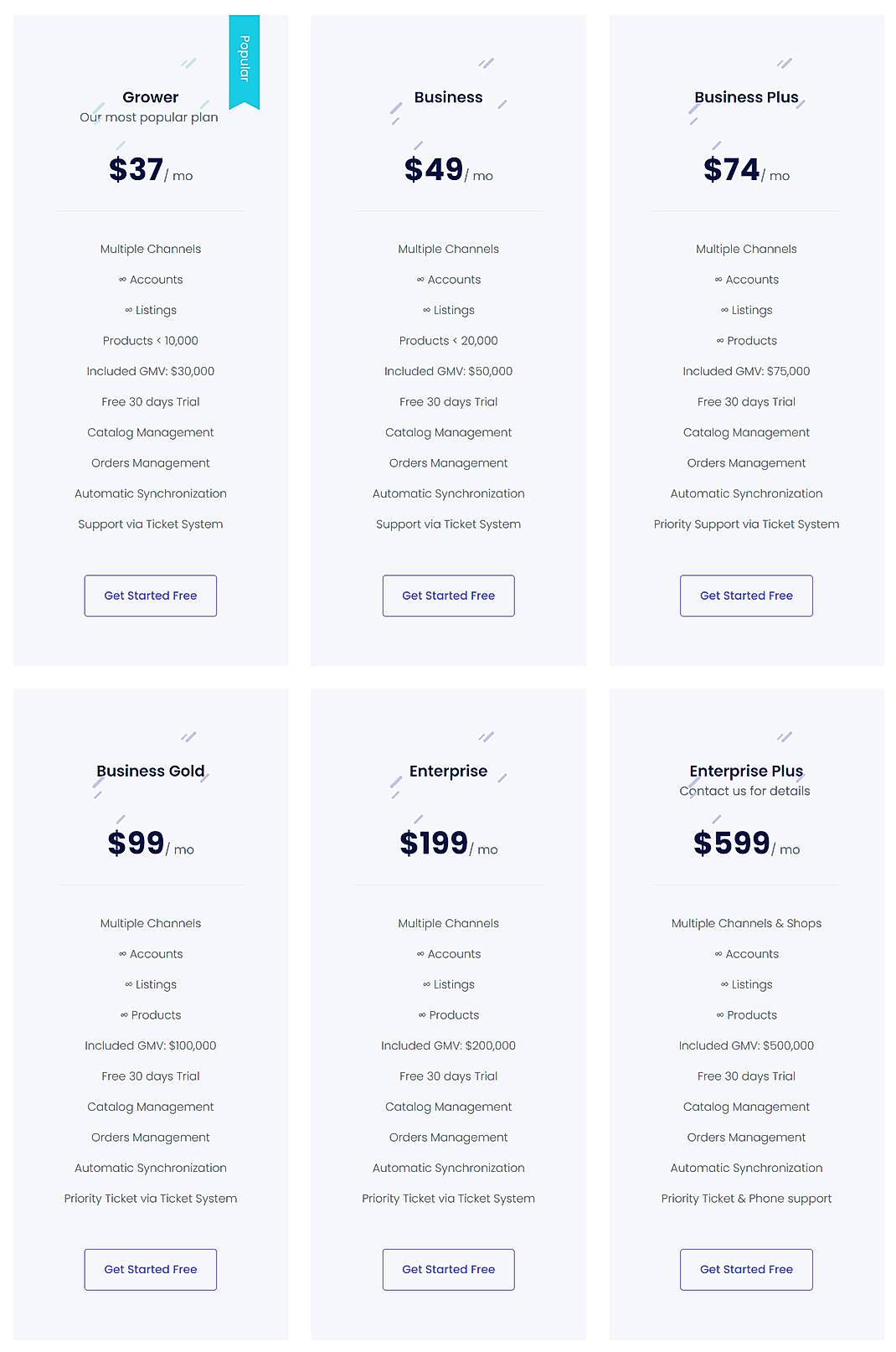Click Get Started Free under Enterprise Plus plan
Screen dimensions: 896x1352
pyautogui.click(x=746, y=1269)
